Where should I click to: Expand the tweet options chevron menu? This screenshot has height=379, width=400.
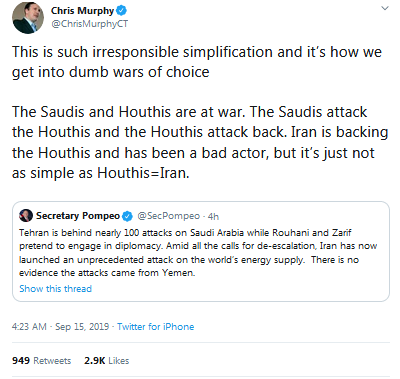click(x=385, y=8)
